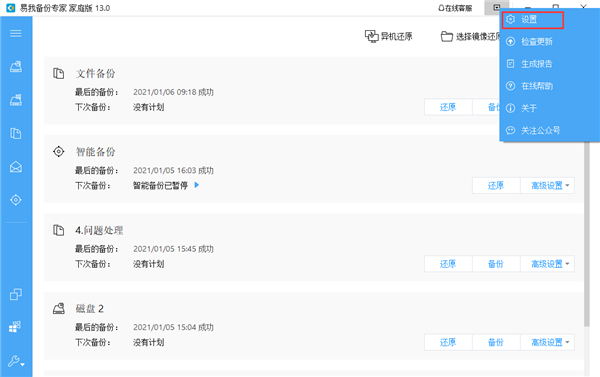The height and width of the screenshot is (377, 600).
Task: Open 高级设置 dropdown for 4.问题处理
Action: pyautogui.click(x=547, y=264)
